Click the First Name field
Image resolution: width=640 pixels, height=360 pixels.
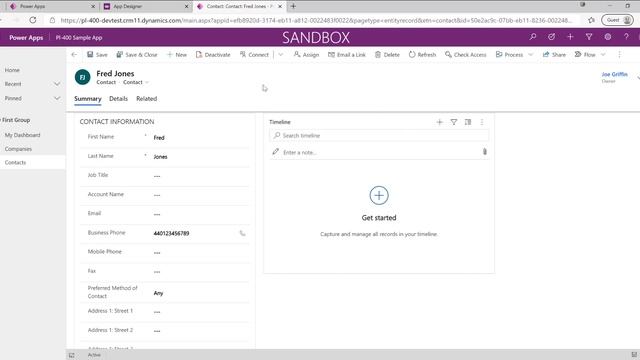(x=200, y=138)
